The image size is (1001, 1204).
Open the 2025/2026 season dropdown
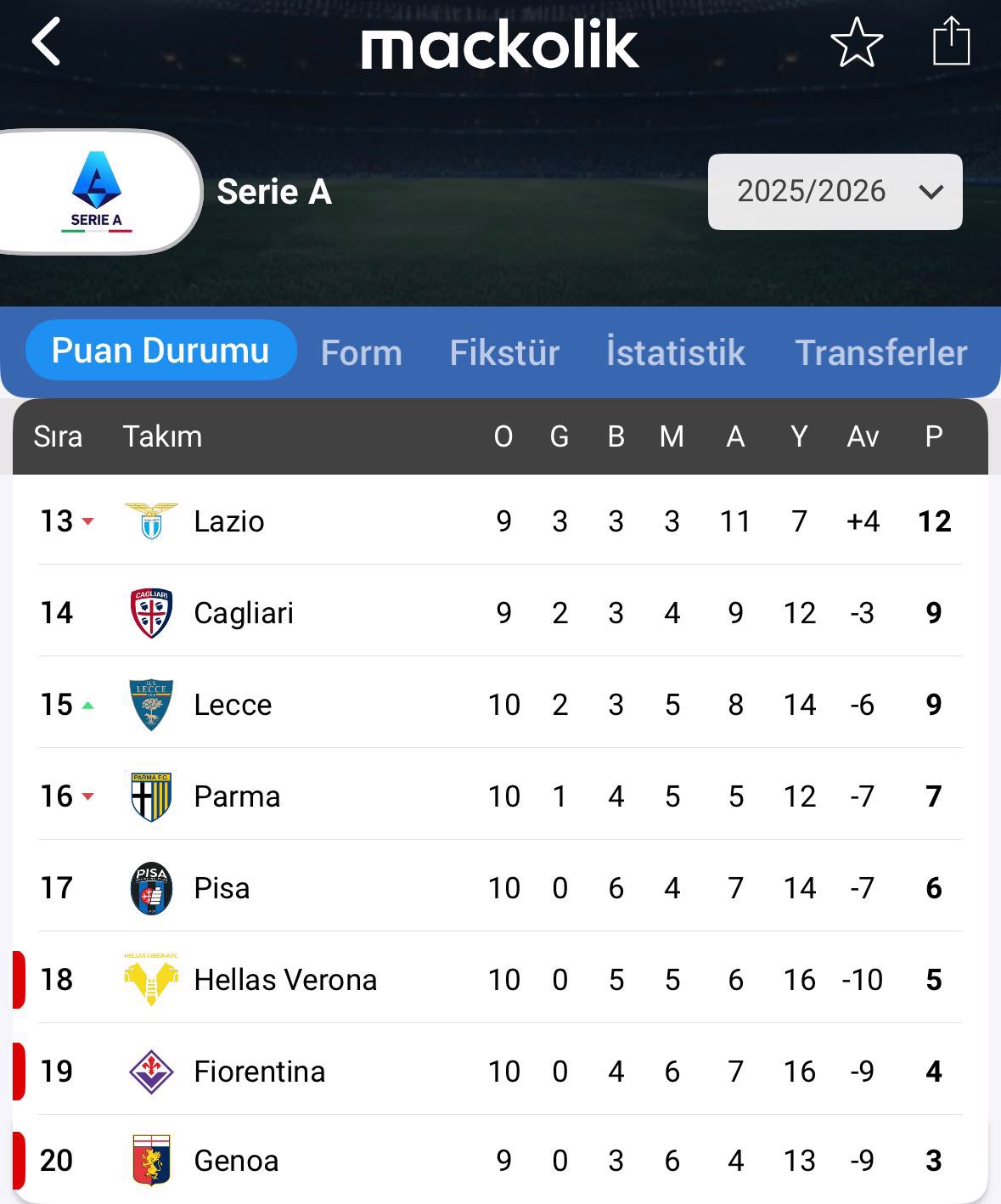(x=835, y=192)
